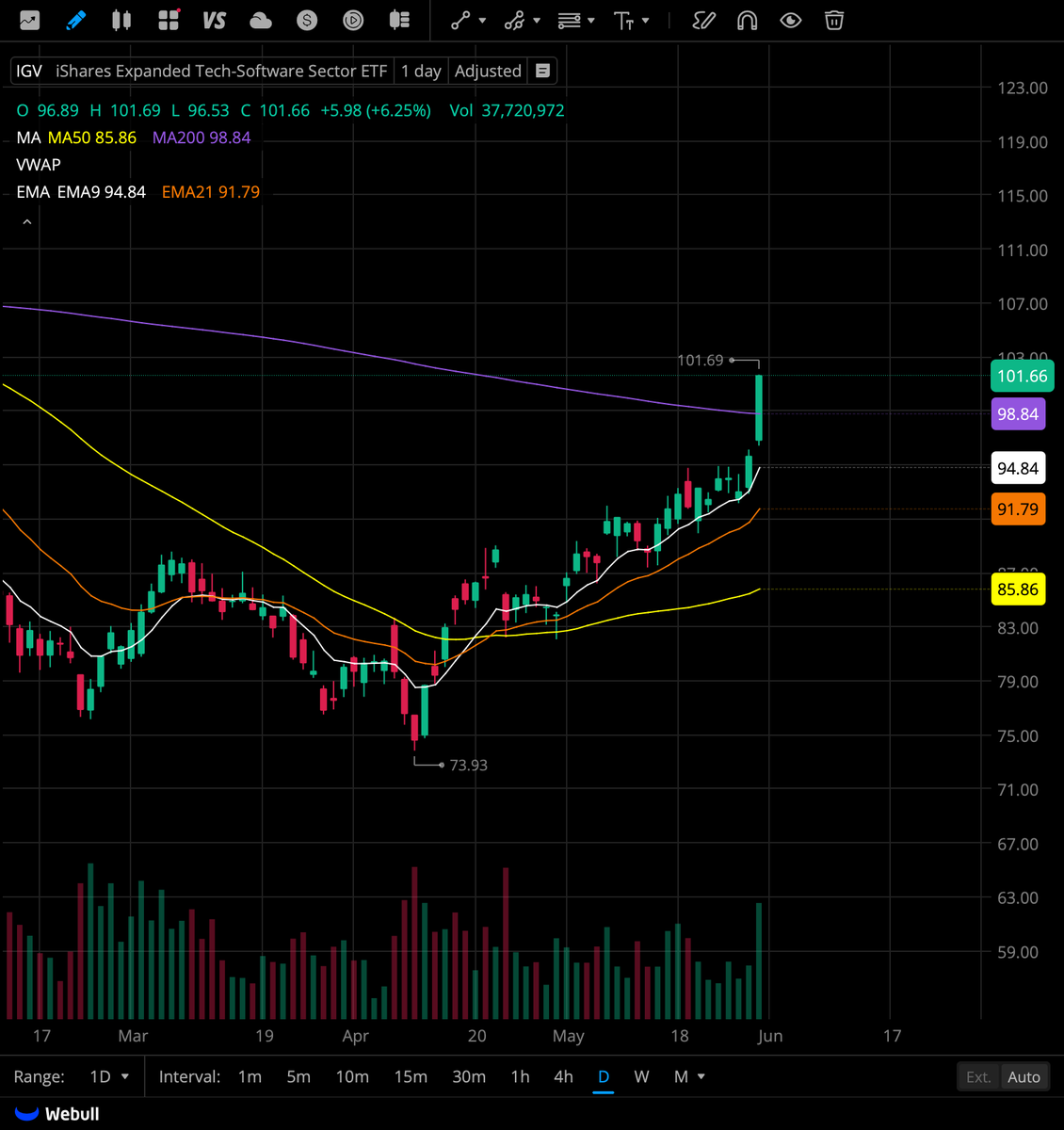The height and width of the screenshot is (1130, 1064).
Task: Select the text annotation tool
Action: pyautogui.click(x=623, y=20)
